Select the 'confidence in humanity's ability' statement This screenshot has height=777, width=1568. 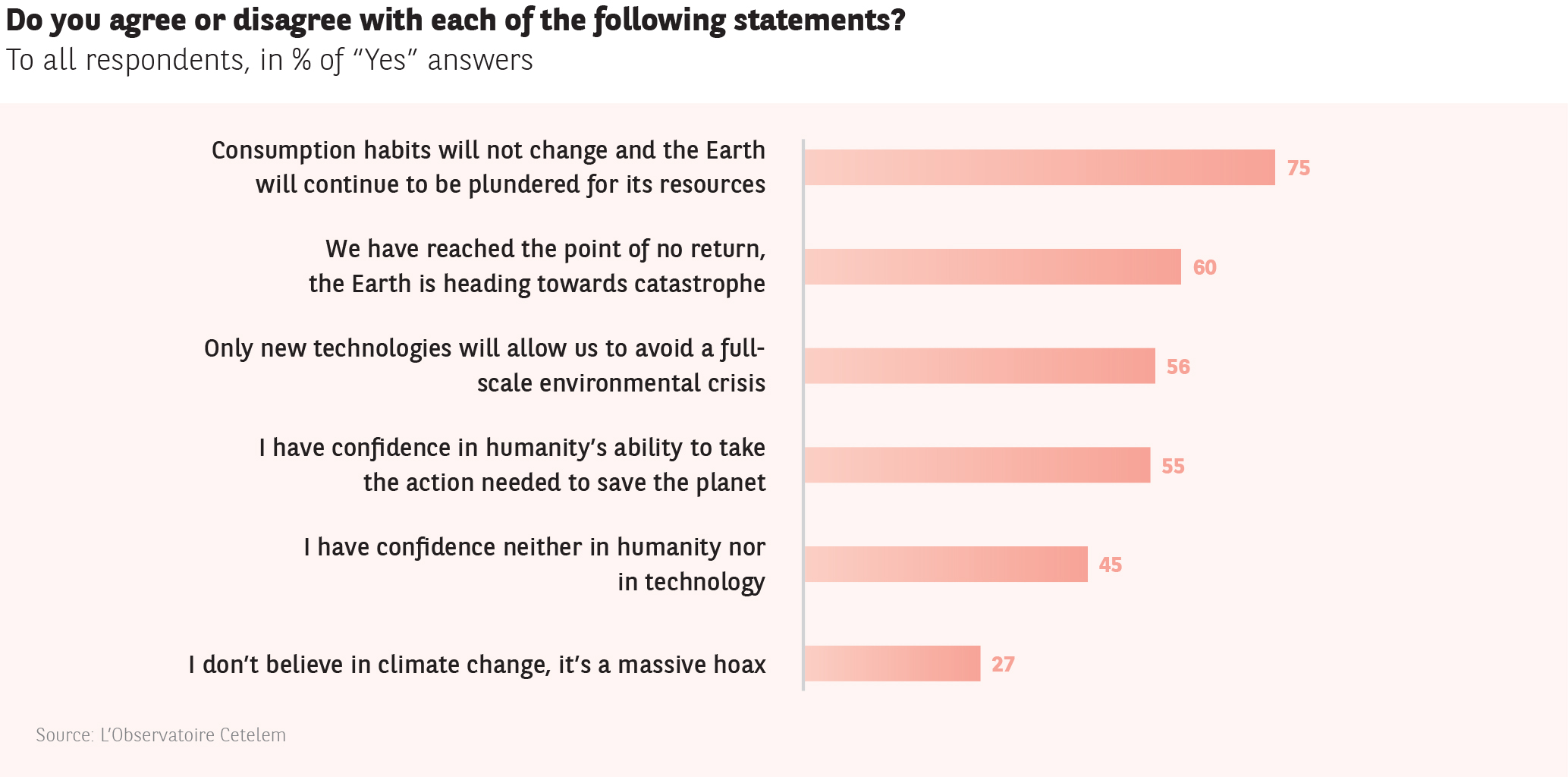(x=512, y=464)
